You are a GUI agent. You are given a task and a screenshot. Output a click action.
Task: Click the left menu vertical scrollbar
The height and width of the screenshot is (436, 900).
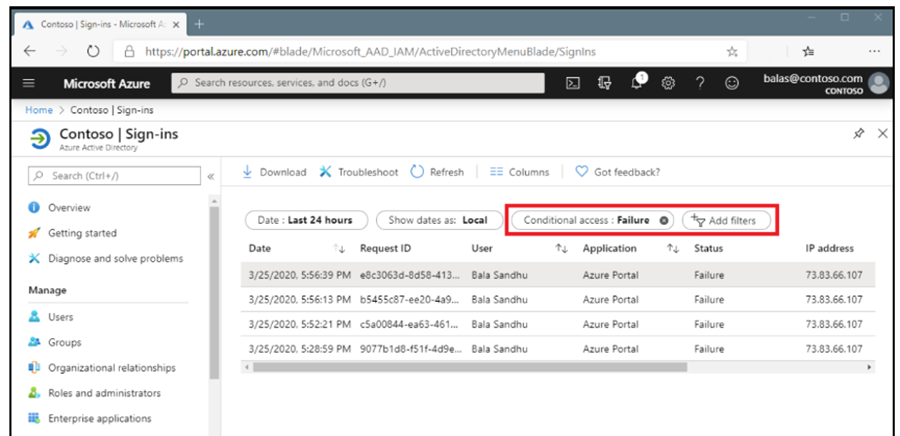[214, 293]
